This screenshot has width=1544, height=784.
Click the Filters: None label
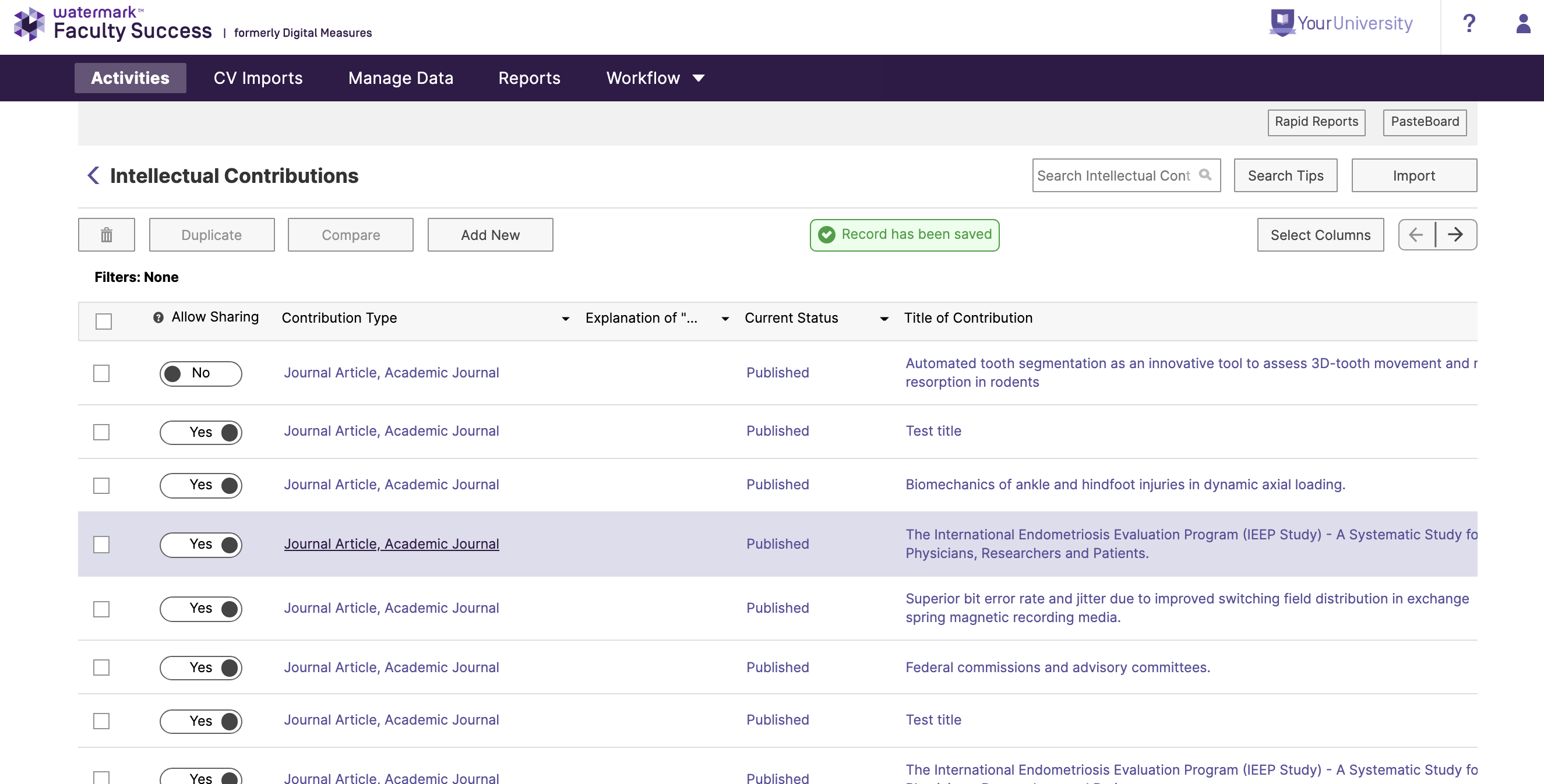137,277
